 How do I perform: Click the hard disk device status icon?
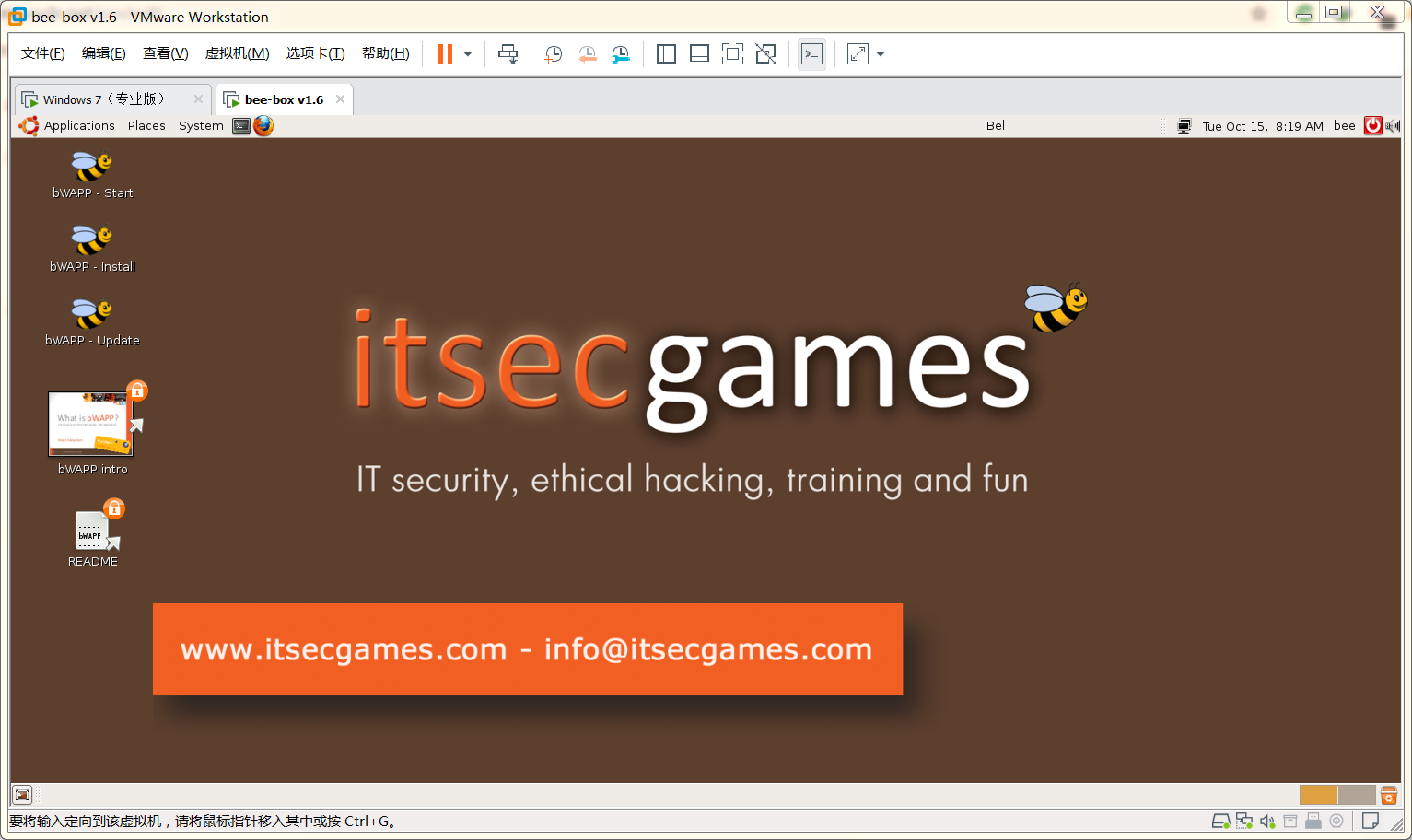[1220, 821]
